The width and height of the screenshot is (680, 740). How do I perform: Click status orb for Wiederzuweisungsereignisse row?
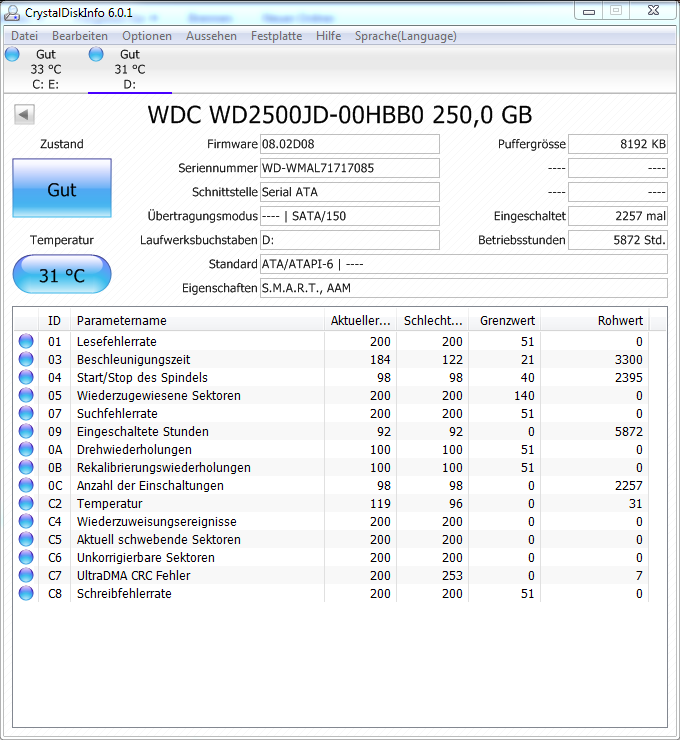26,521
